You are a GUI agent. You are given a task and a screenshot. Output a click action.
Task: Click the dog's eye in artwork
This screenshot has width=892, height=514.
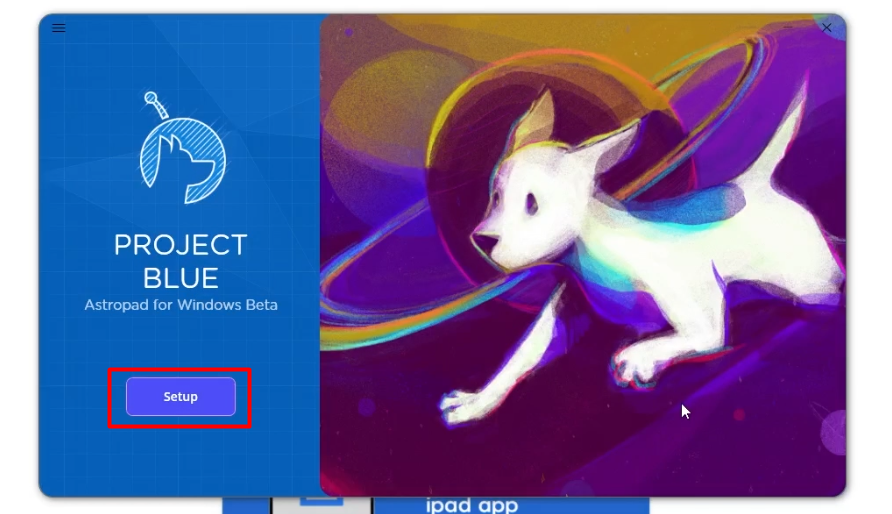[532, 204]
